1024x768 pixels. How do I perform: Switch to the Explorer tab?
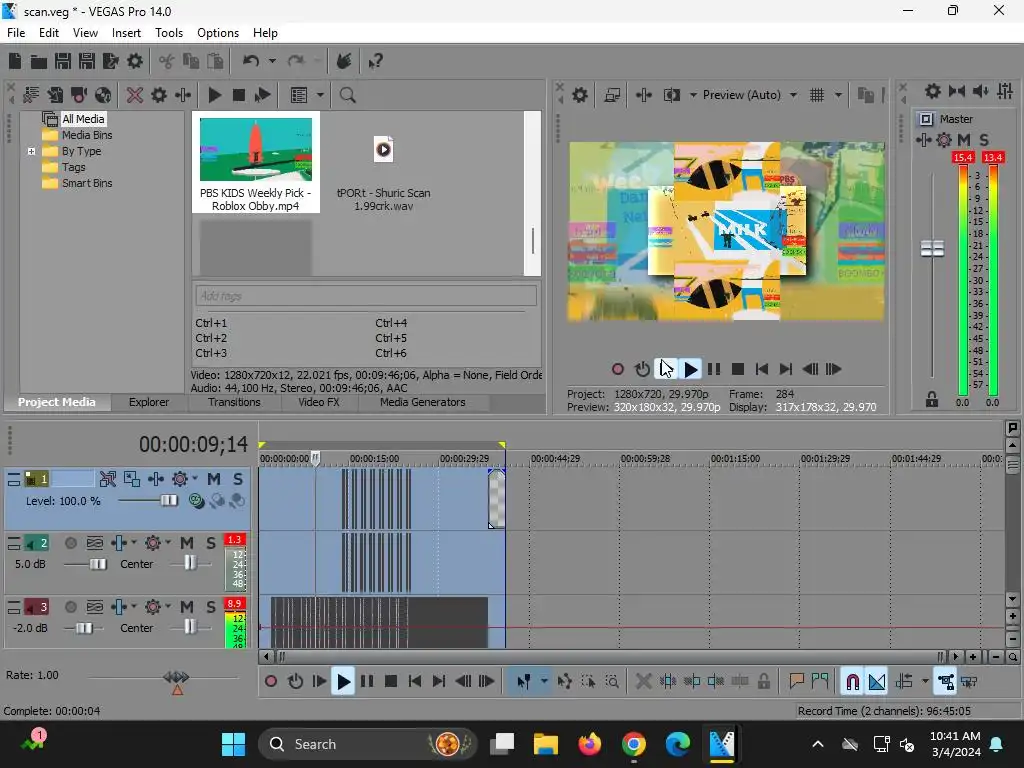149,402
